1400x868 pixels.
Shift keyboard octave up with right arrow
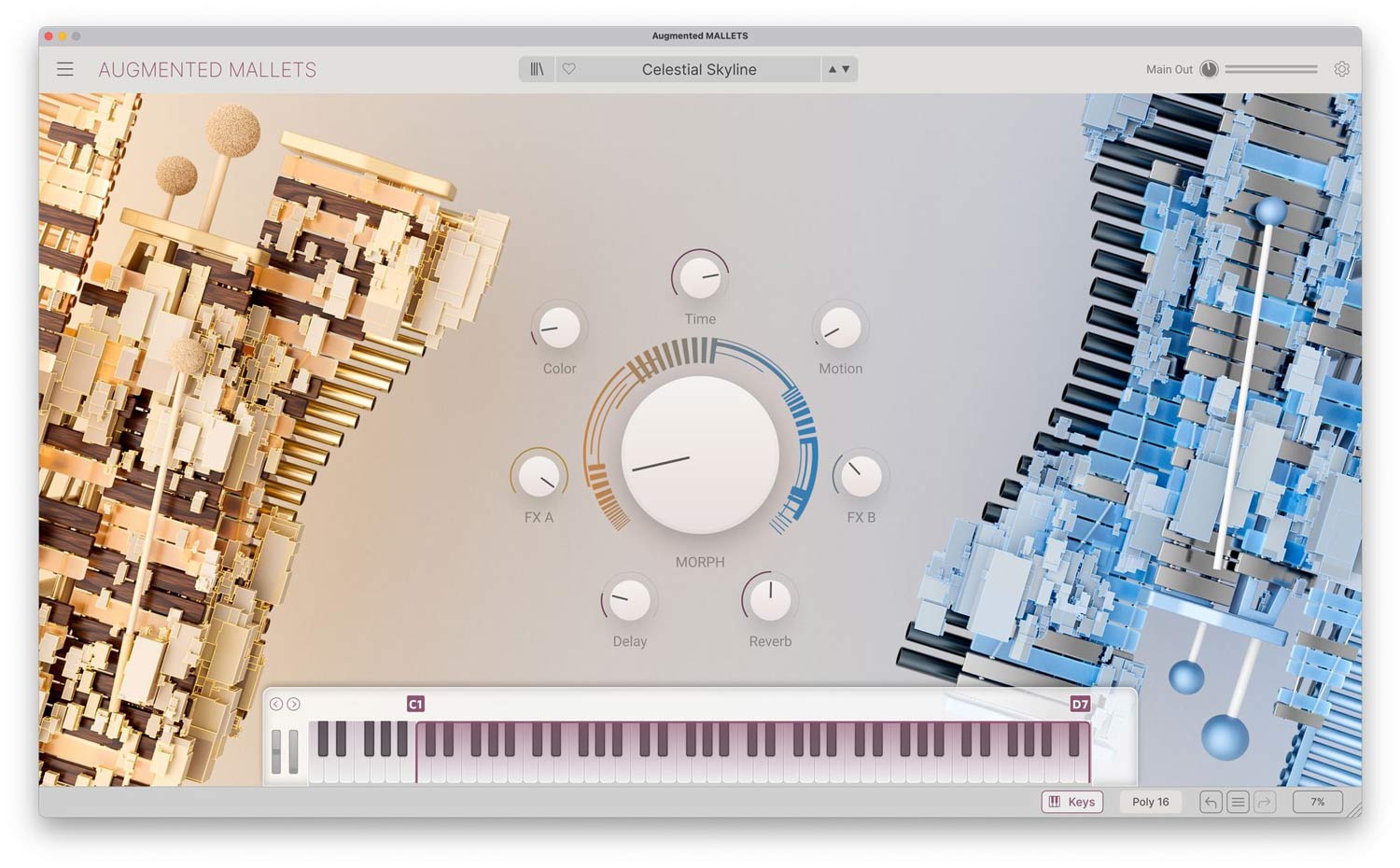pyautogui.click(x=293, y=704)
